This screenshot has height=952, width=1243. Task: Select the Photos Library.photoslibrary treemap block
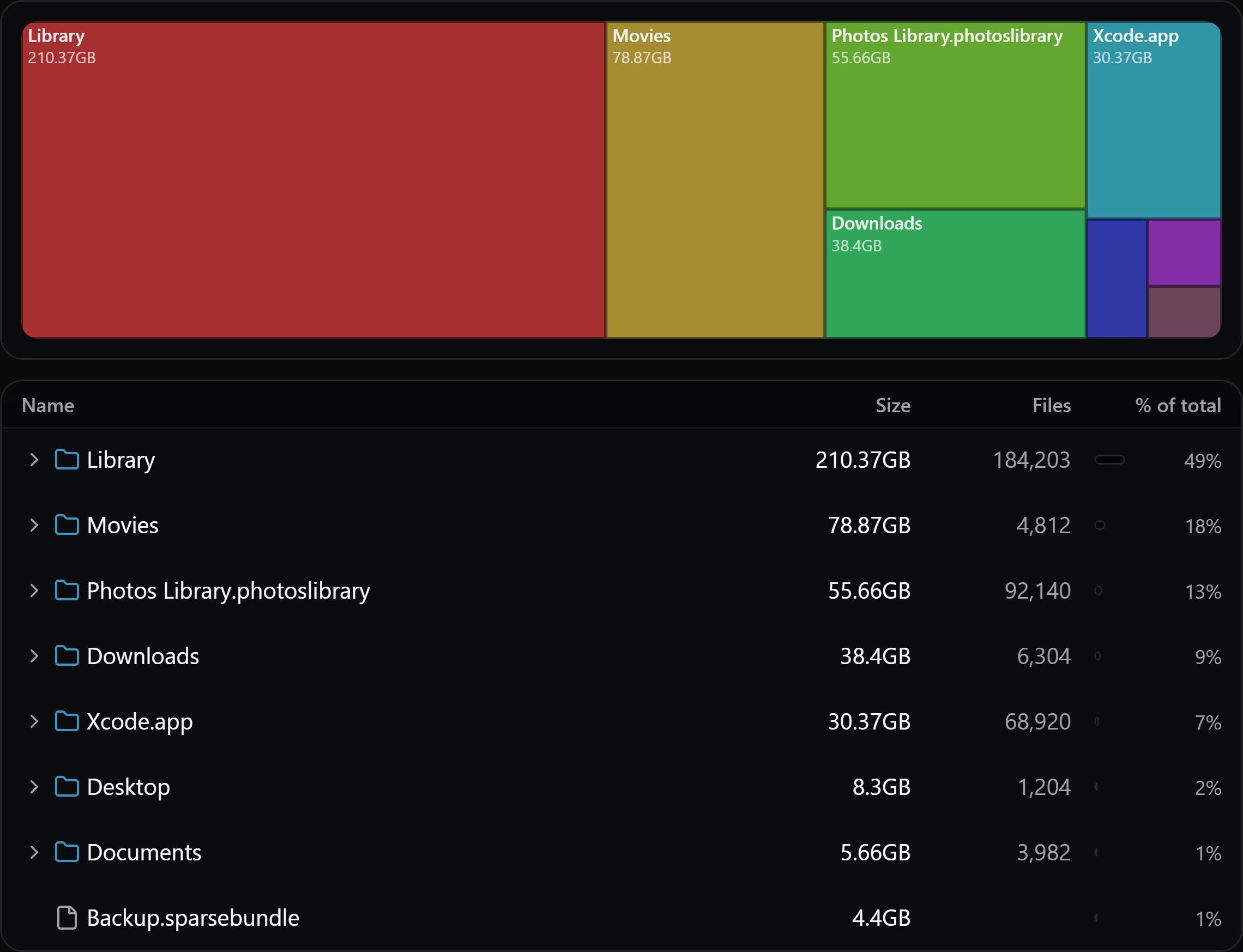pos(955,115)
